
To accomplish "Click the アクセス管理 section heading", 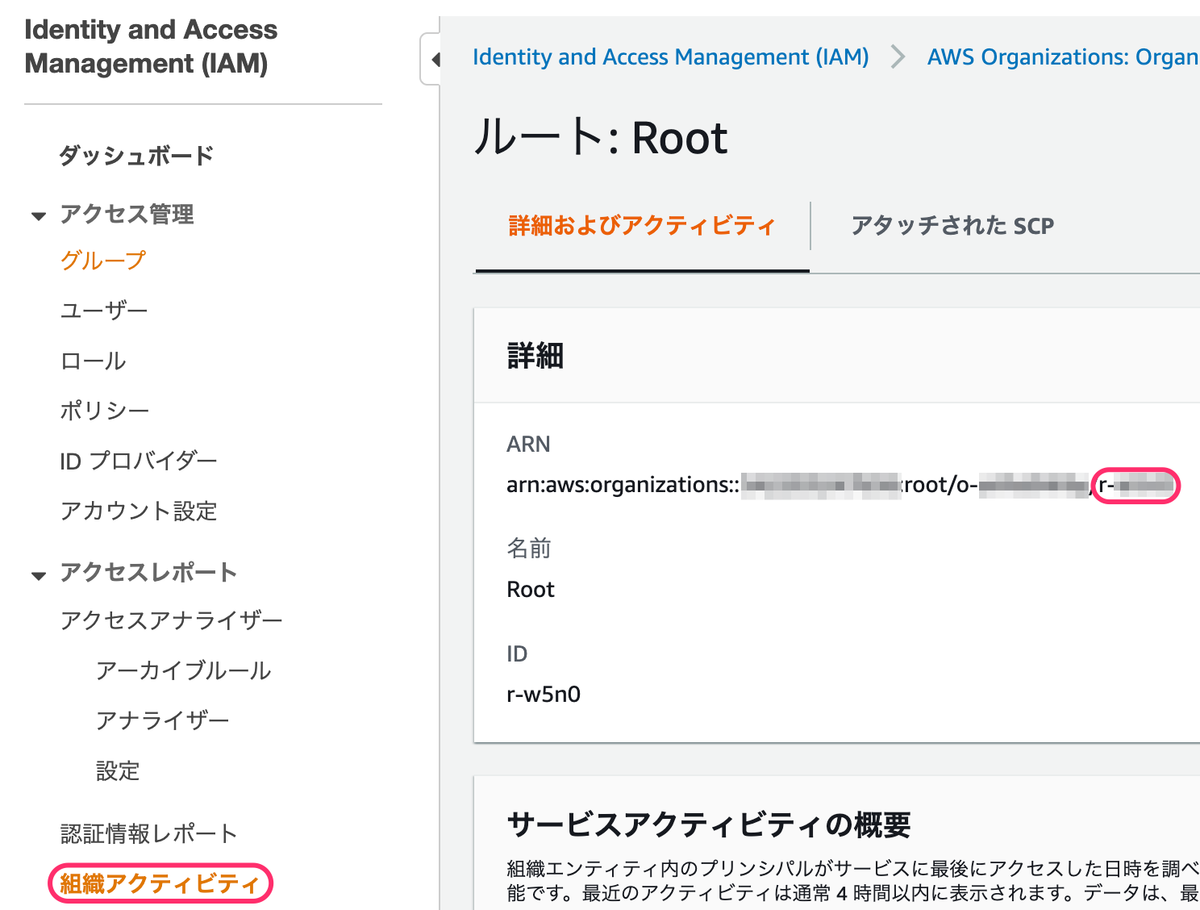I will pos(127,214).
